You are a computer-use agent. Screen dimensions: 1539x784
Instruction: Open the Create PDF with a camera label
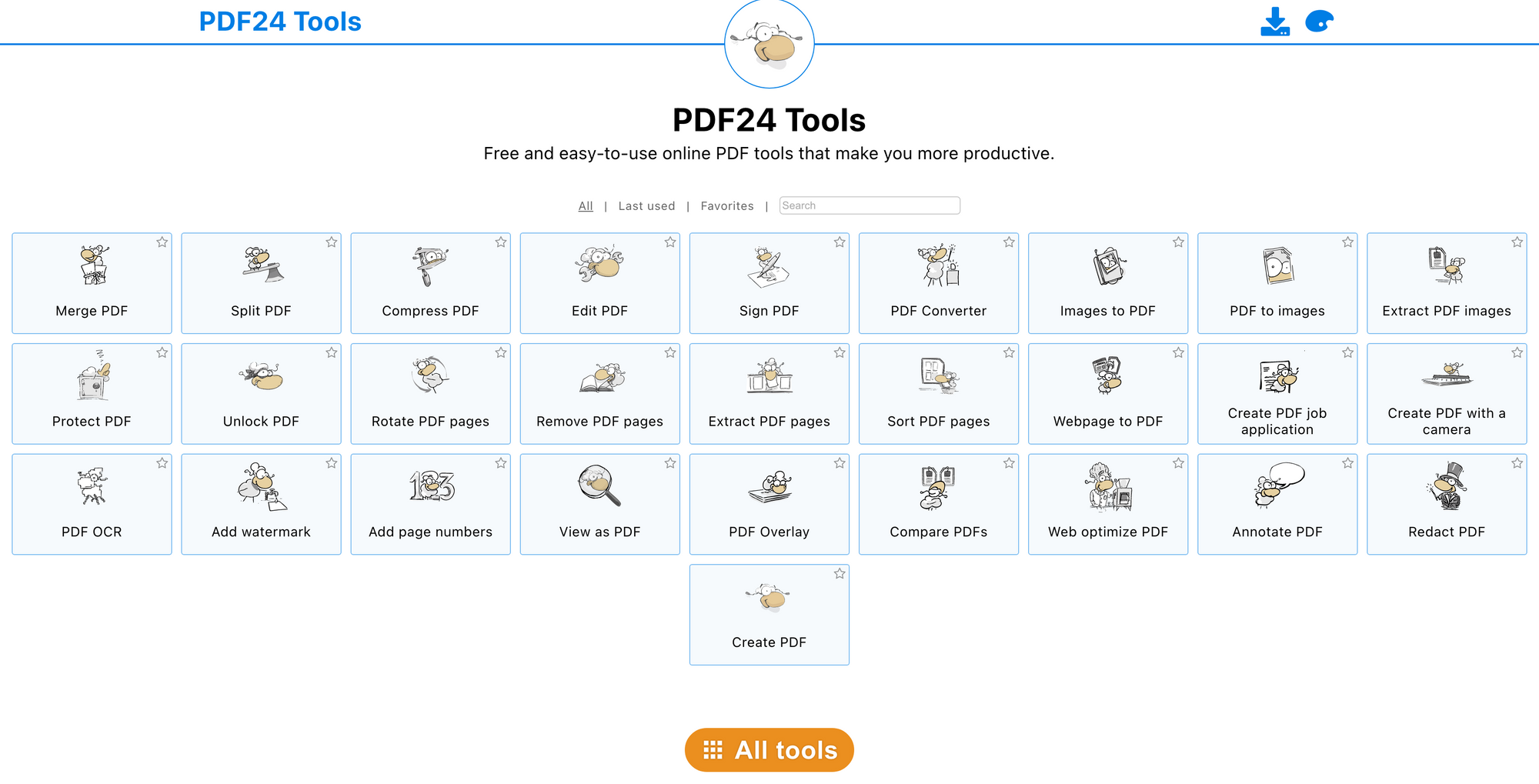(x=1447, y=422)
